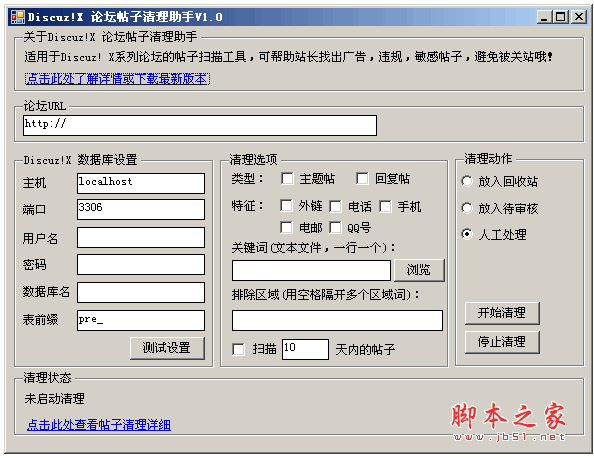Toggle the 扫描 days-limit checkbox

238,349
